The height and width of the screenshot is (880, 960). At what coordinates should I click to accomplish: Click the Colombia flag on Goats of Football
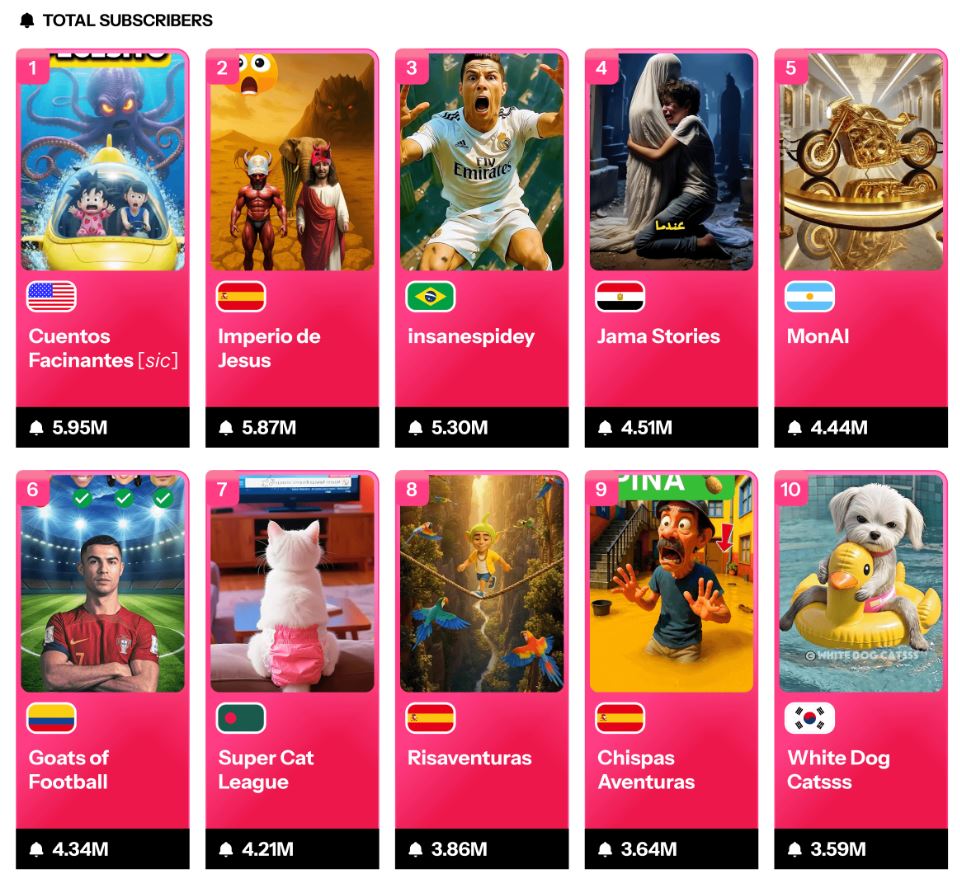pyautogui.click(x=51, y=718)
